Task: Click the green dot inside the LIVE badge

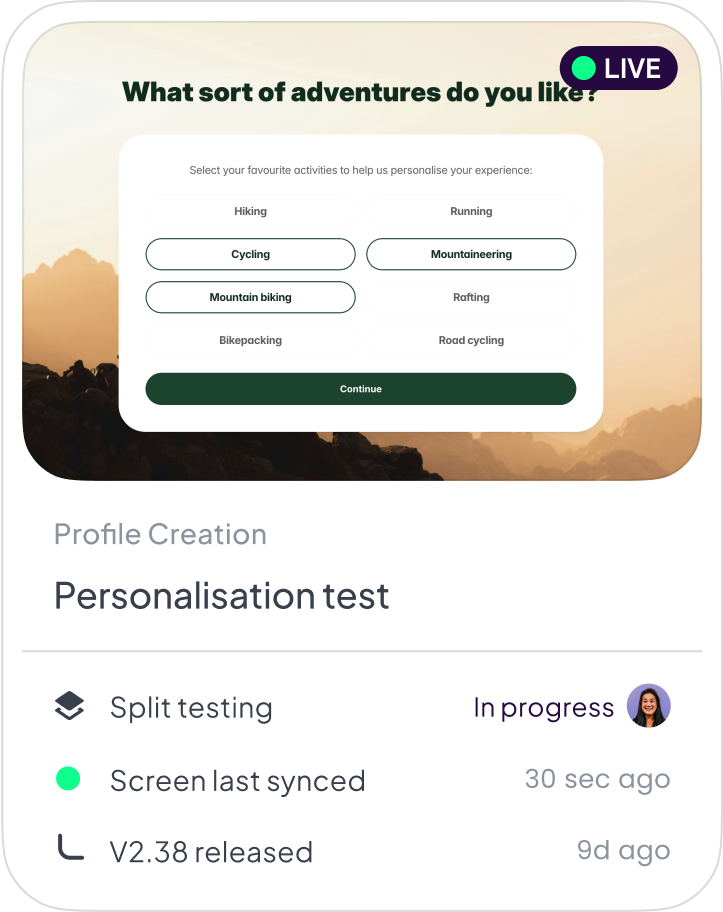Action: (x=584, y=68)
